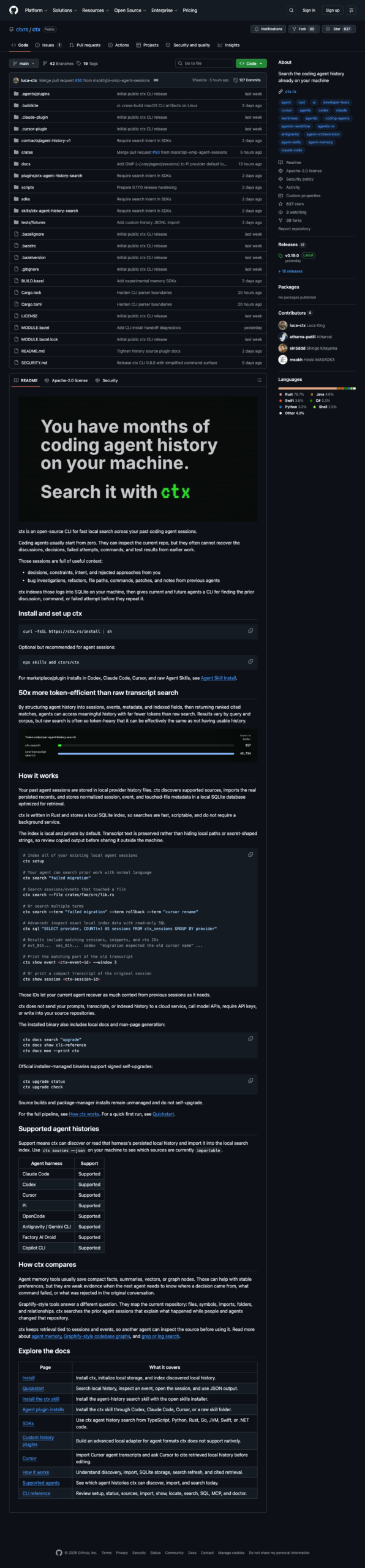Open the search magnifier icon in header

(x=292, y=10)
